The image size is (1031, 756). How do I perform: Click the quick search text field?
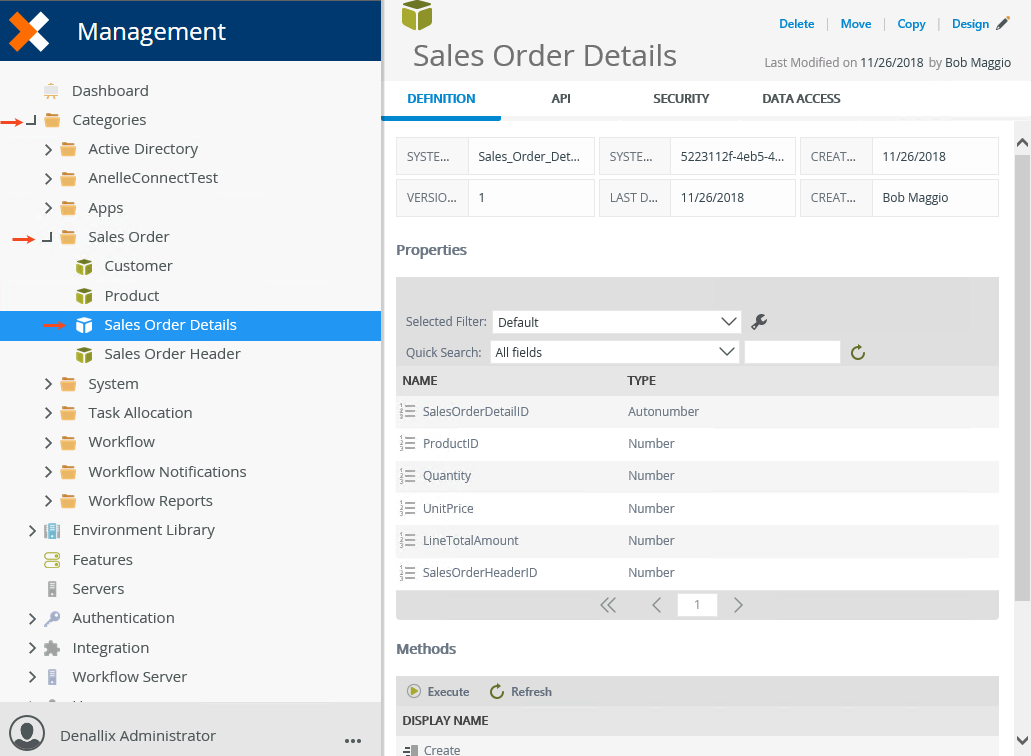pyautogui.click(x=792, y=352)
